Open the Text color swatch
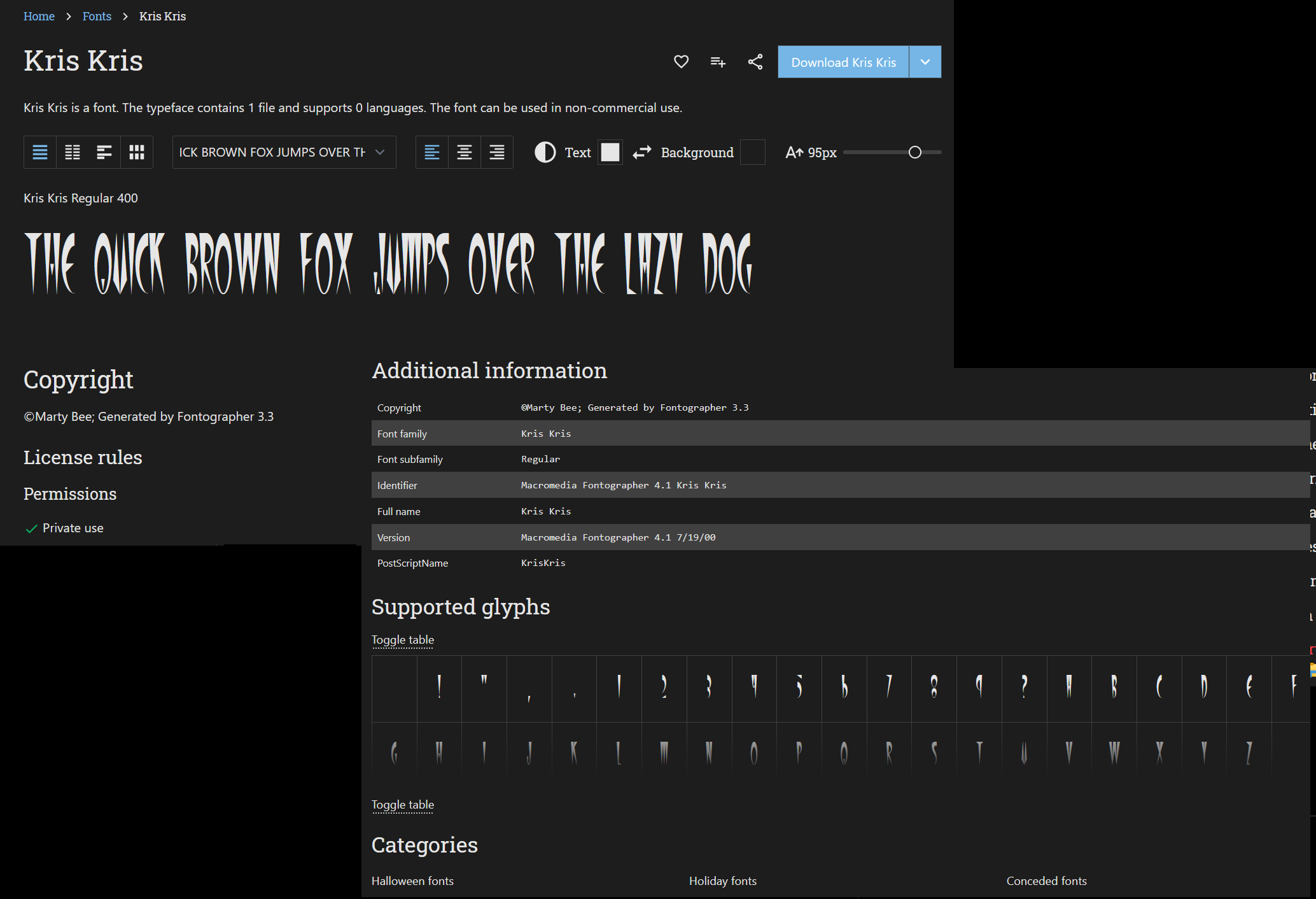This screenshot has height=899, width=1316. click(610, 152)
